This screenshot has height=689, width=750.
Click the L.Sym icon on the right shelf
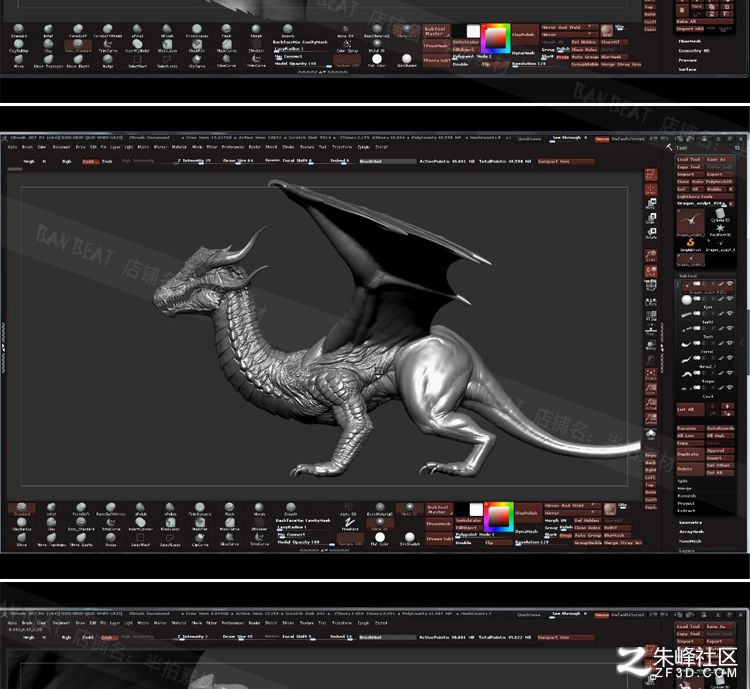(651, 301)
